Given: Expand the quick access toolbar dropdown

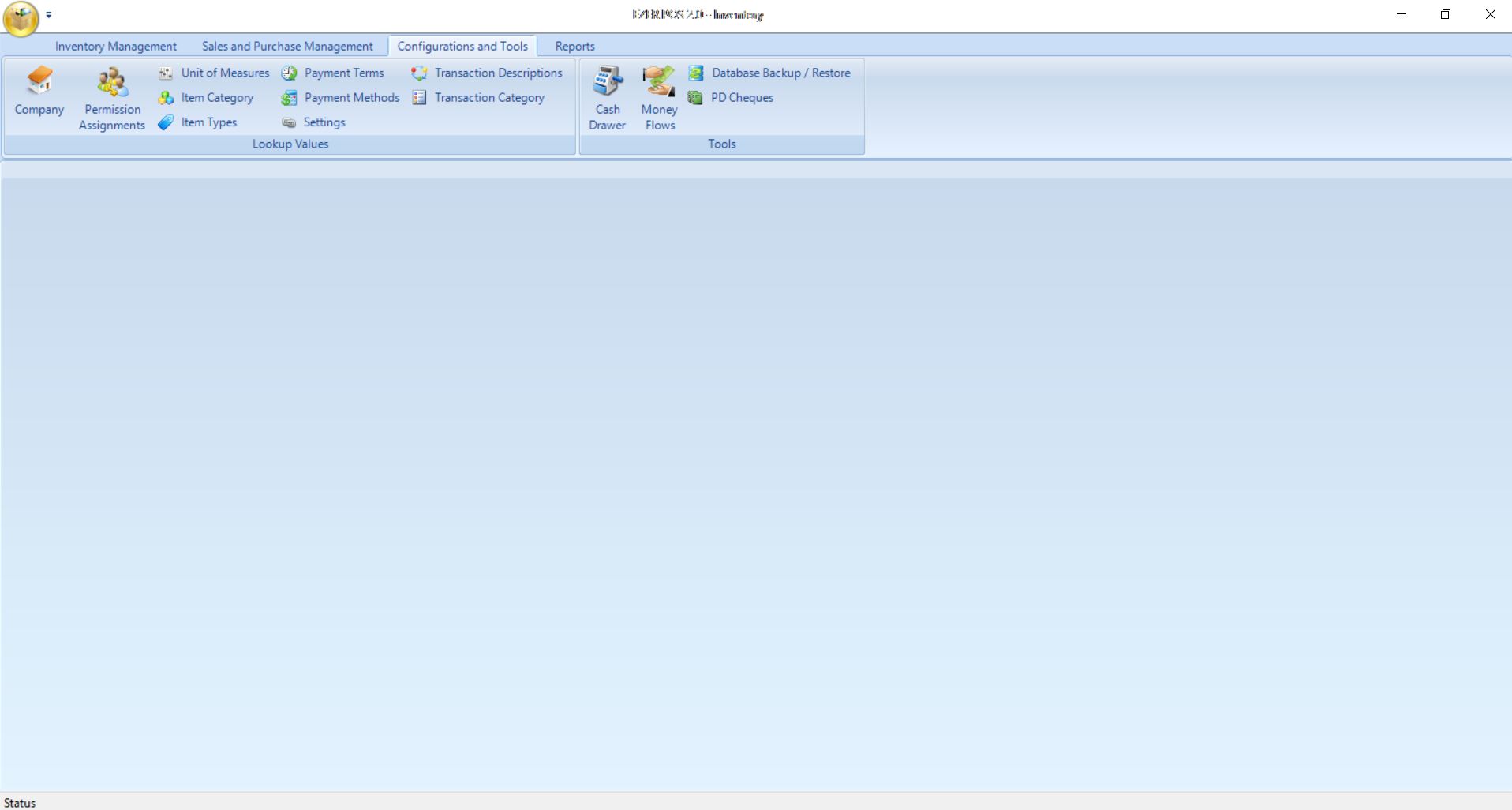Looking at the screenshot, I should pyautogui.click(x=49, y=14).
